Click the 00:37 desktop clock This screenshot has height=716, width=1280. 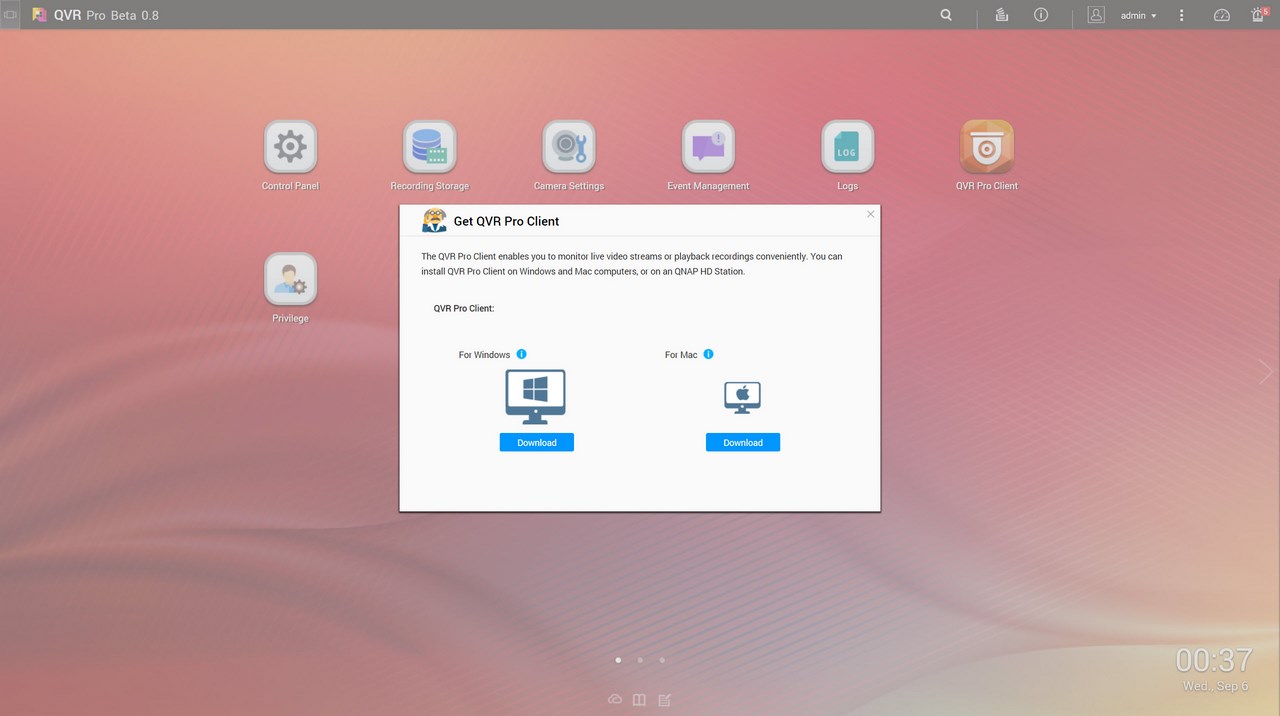(x=1214, y=660)
